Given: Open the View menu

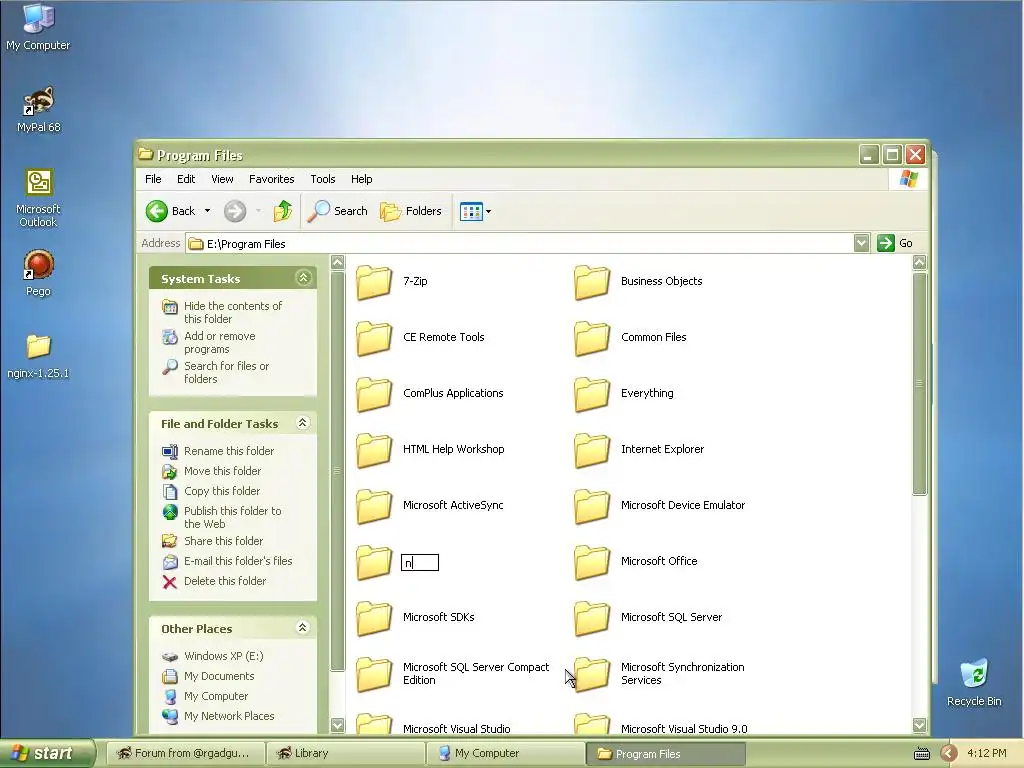Looking at the screenshot, I should coord(222,179).
